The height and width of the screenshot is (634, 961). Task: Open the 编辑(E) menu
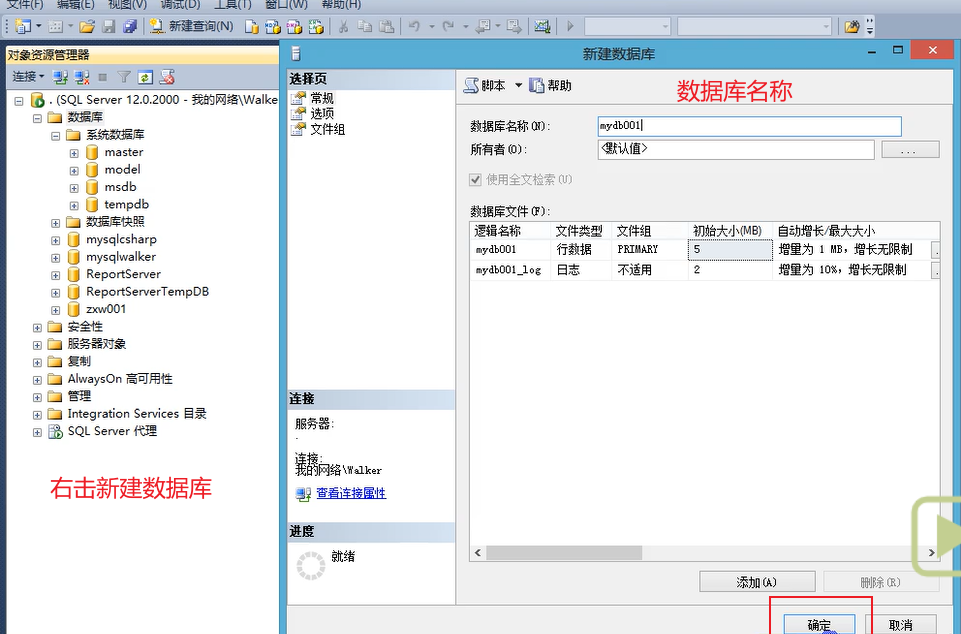point(75,4)
